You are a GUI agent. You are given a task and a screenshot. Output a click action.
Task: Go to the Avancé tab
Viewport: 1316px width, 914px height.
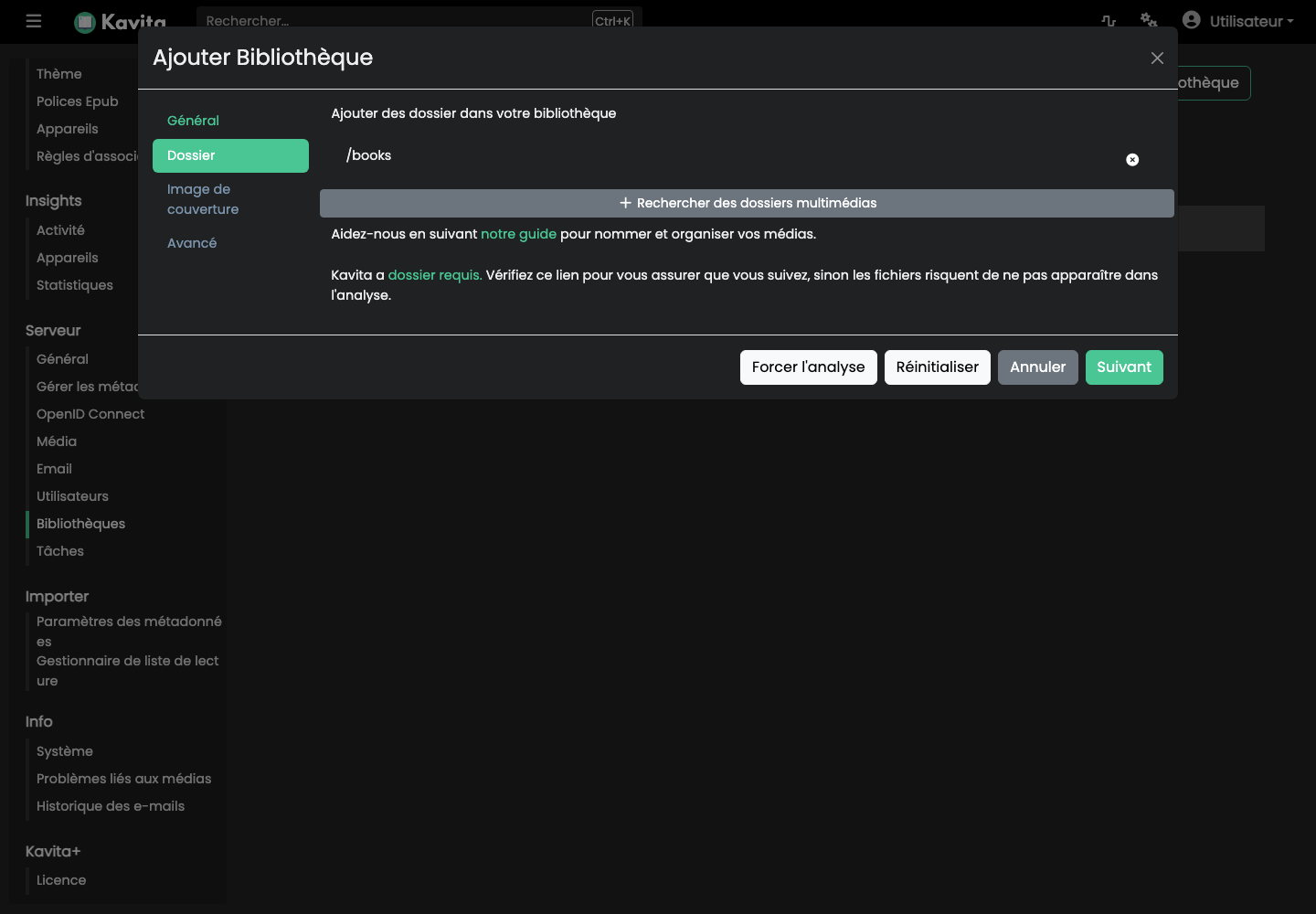click(x=230, y=243)
